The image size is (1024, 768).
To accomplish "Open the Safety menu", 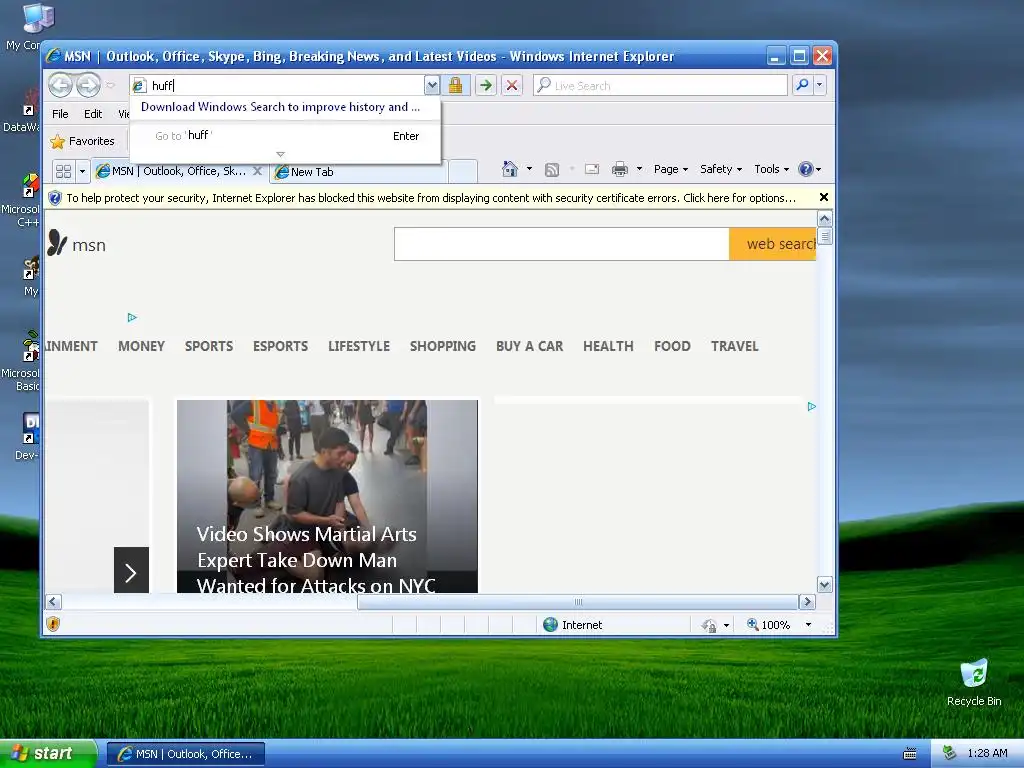I will coord(721,169).
